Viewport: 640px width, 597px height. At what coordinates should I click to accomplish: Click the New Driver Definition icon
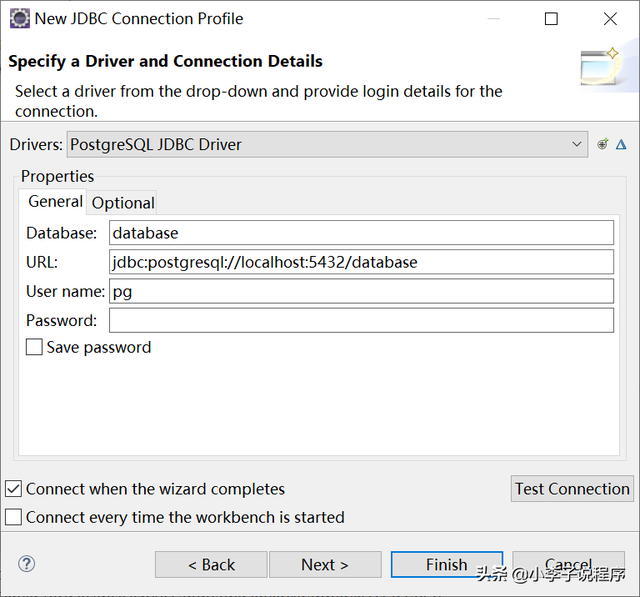click(x=602, y=144)
